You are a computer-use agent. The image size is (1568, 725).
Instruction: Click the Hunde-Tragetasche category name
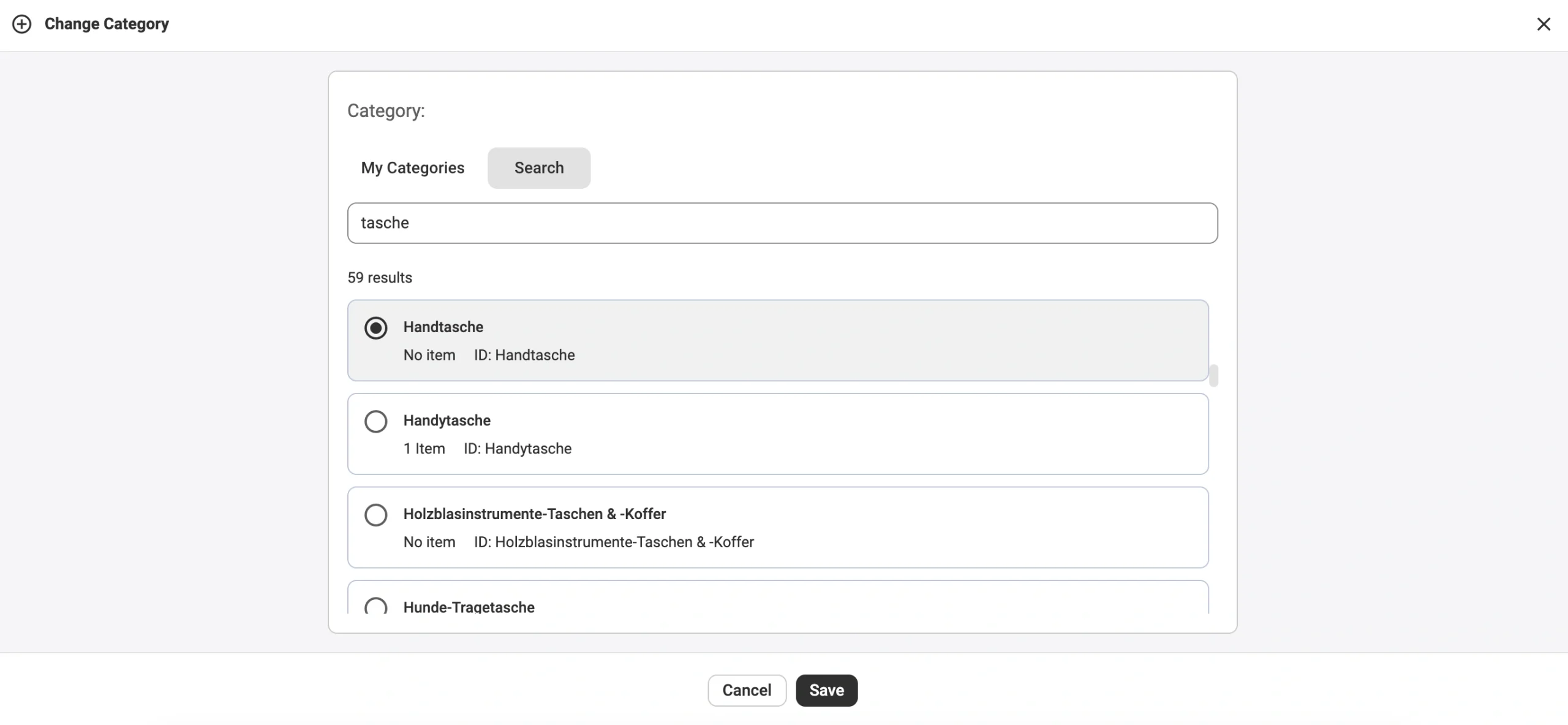click(x=469, y=607)
